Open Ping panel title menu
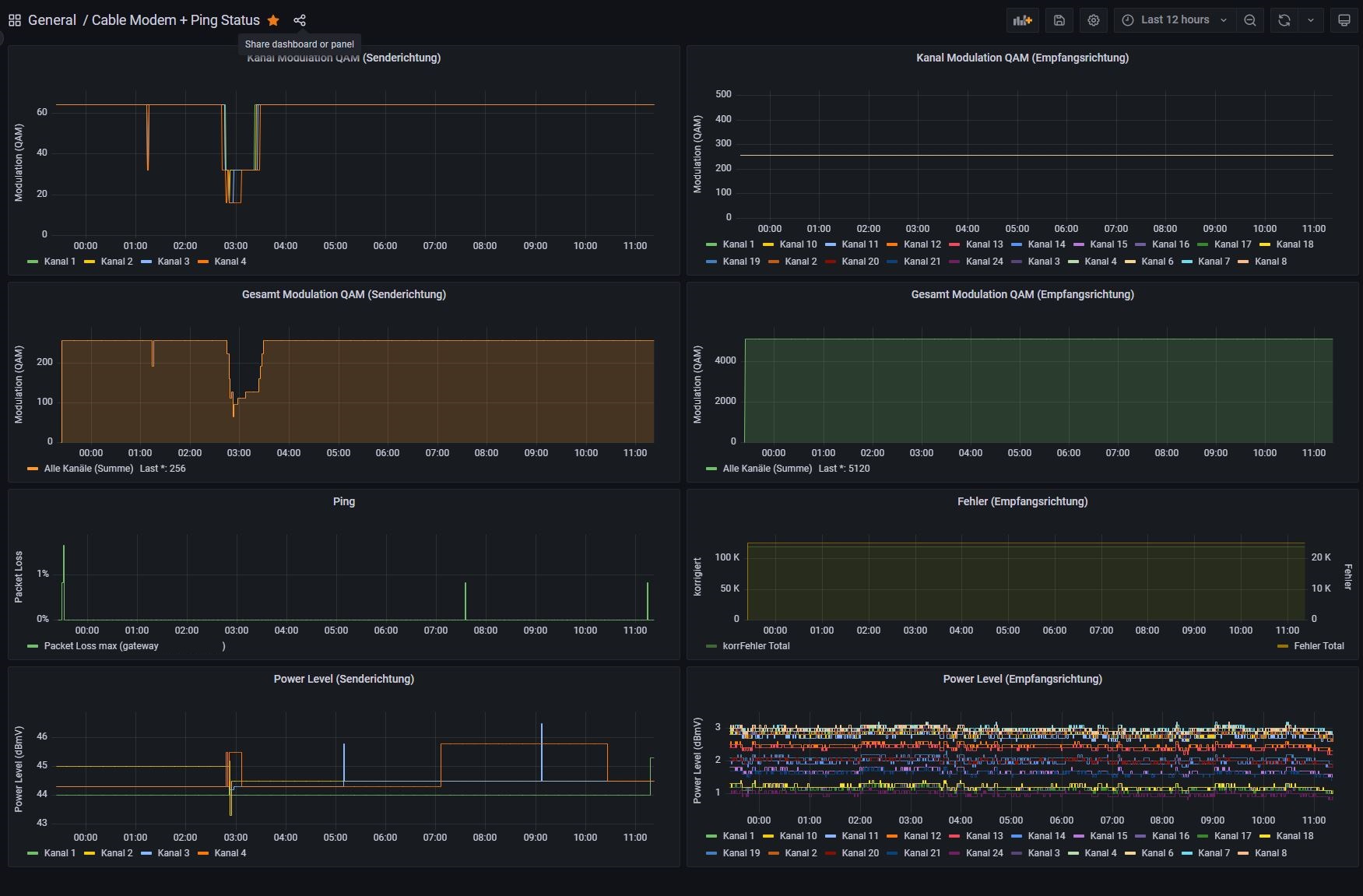This screenshot has height=896, width=1363. click(x=343, y=501)
